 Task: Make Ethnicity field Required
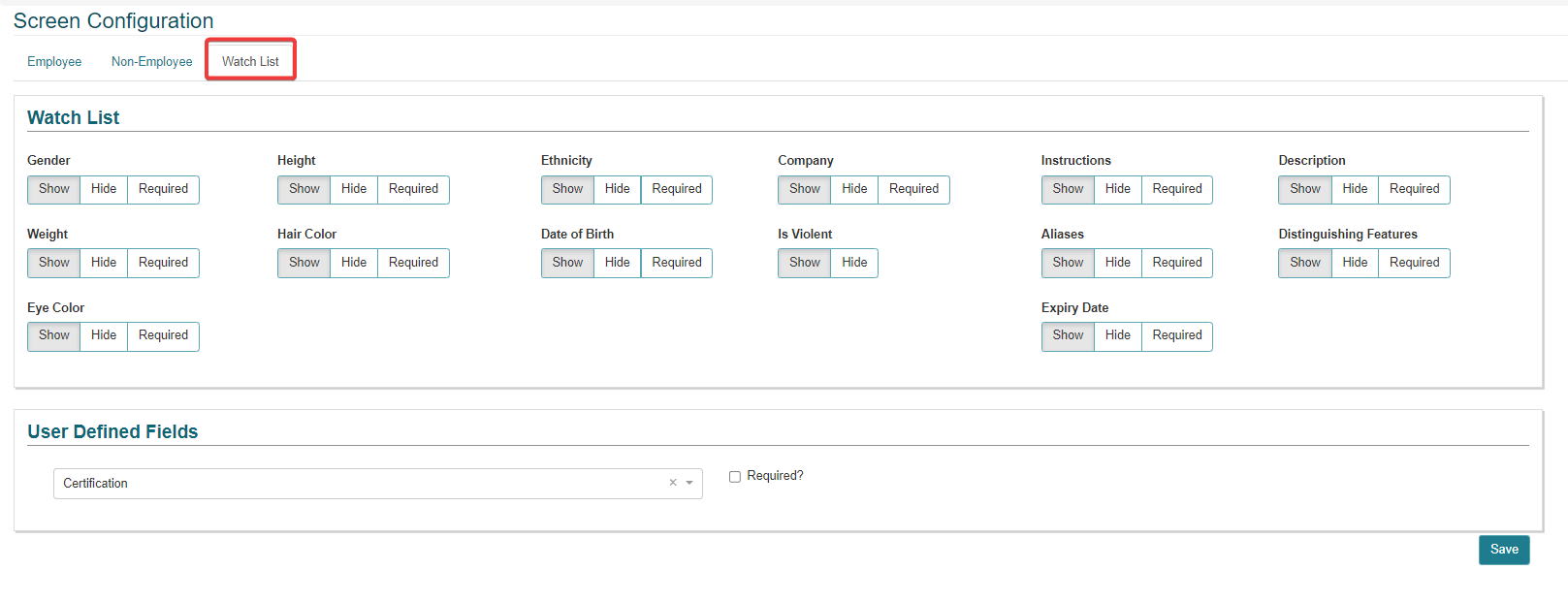coord(676,189)
